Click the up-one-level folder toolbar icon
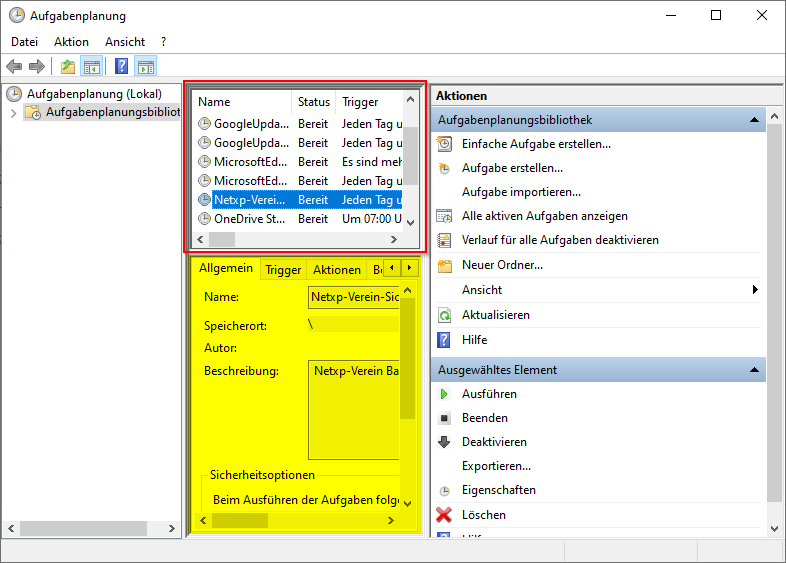 (68, 66)
